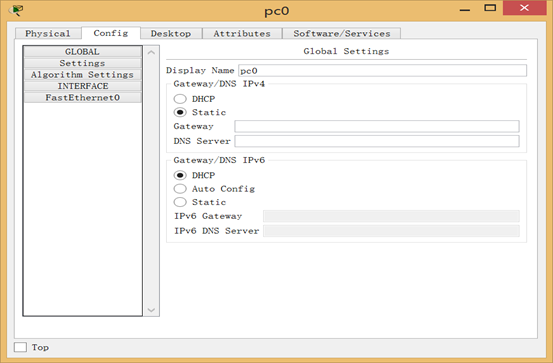
Task: Click the Display Name field
Action: (382, 71)
